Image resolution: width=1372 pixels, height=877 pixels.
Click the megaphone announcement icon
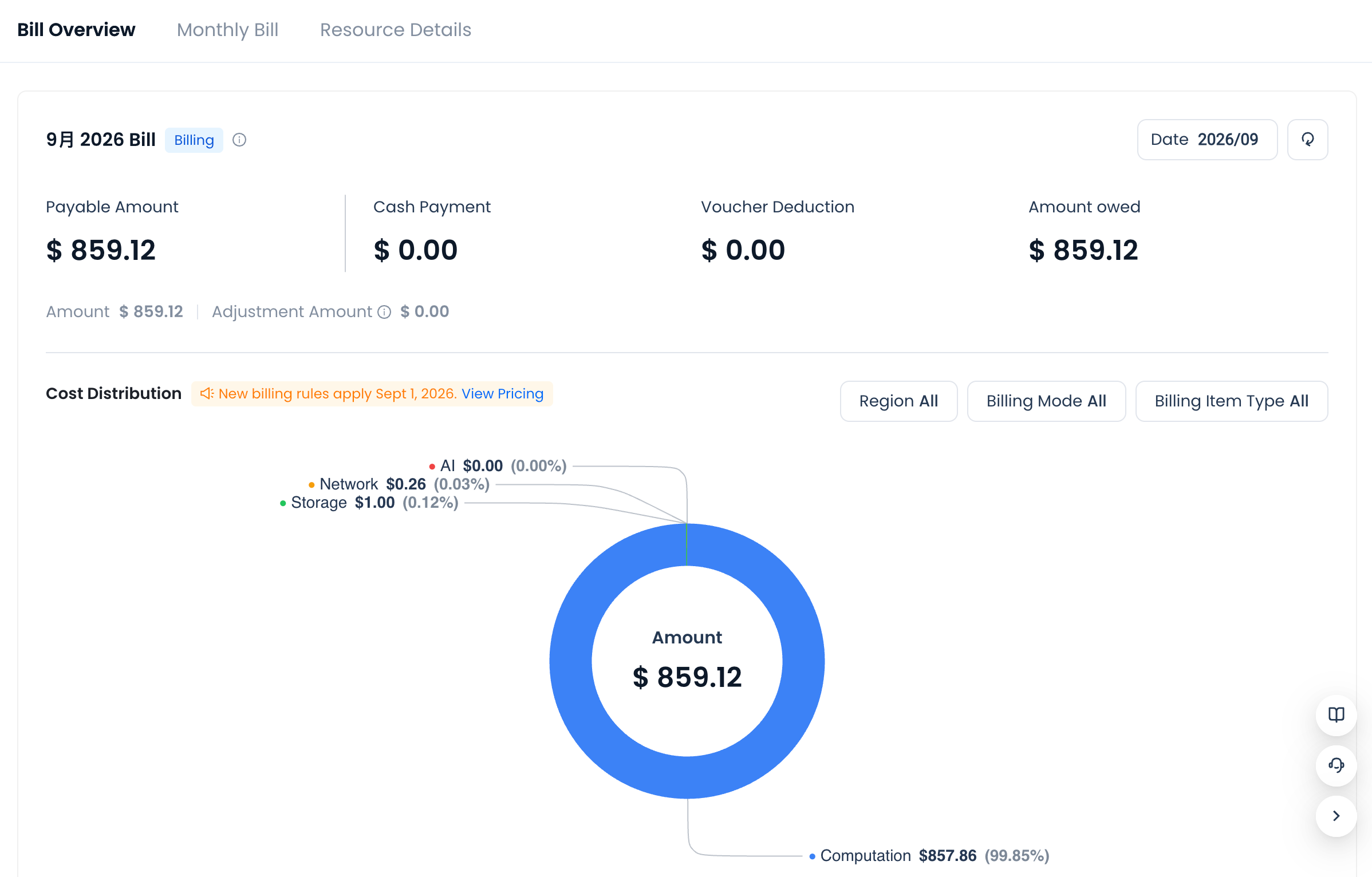coord(207,394)
